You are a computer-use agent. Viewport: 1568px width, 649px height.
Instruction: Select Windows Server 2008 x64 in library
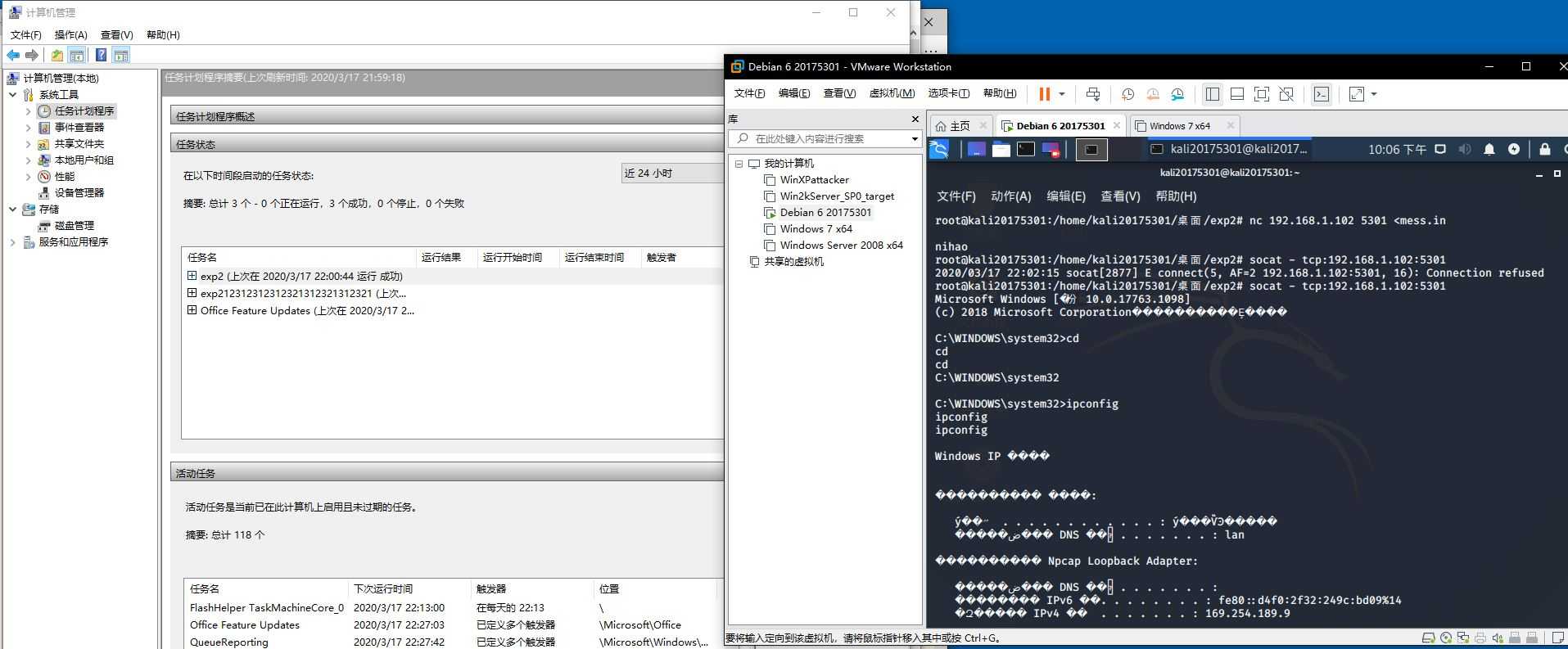(x=842, y=246)
